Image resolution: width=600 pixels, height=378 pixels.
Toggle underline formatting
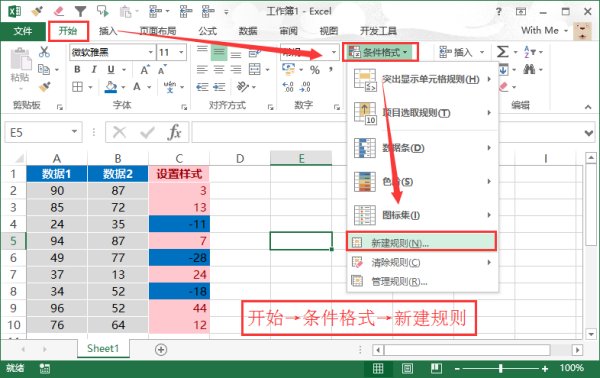point(111,69)
